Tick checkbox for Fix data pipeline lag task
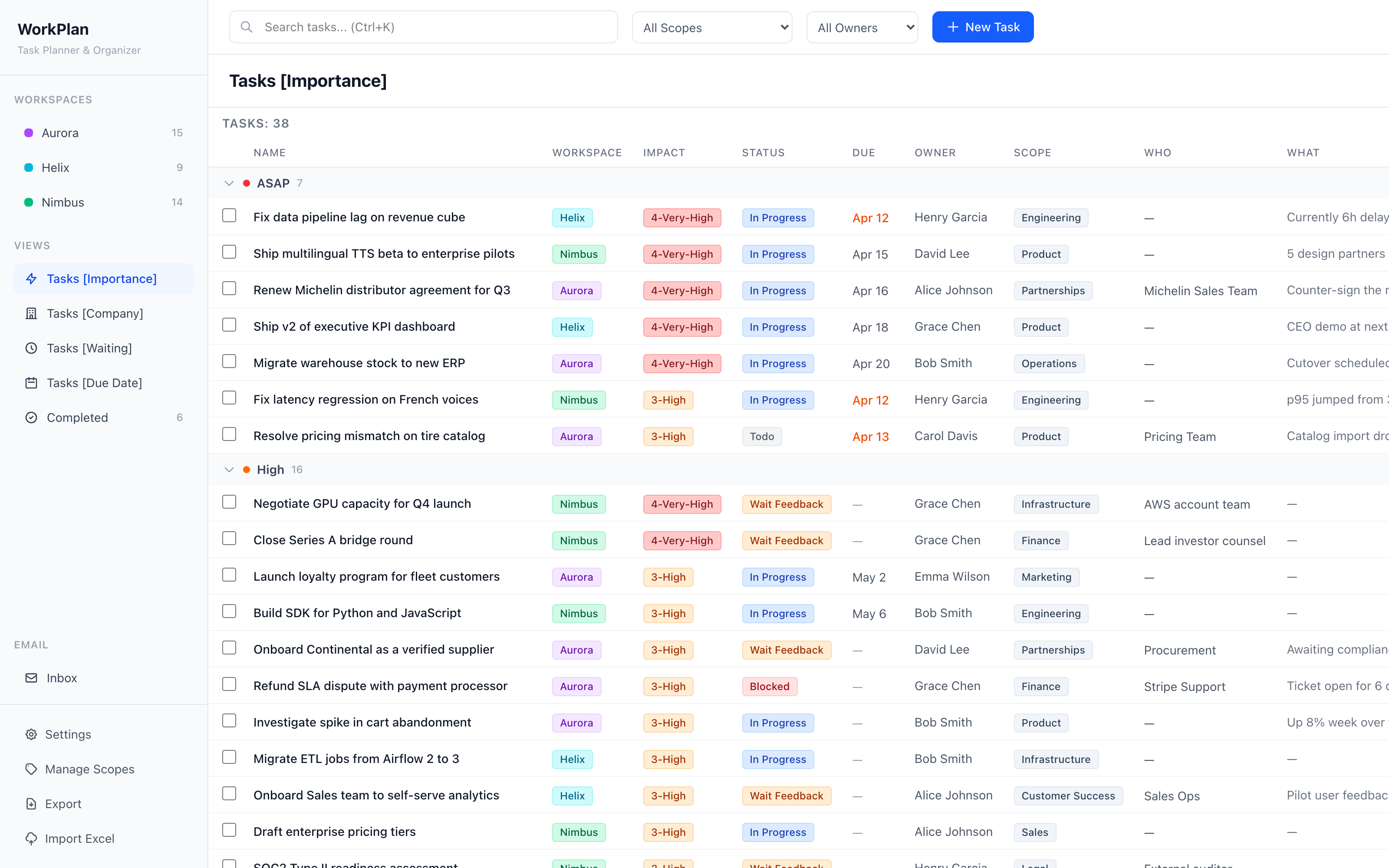This screenshot has height=868, width=1389. pos(229,216)
